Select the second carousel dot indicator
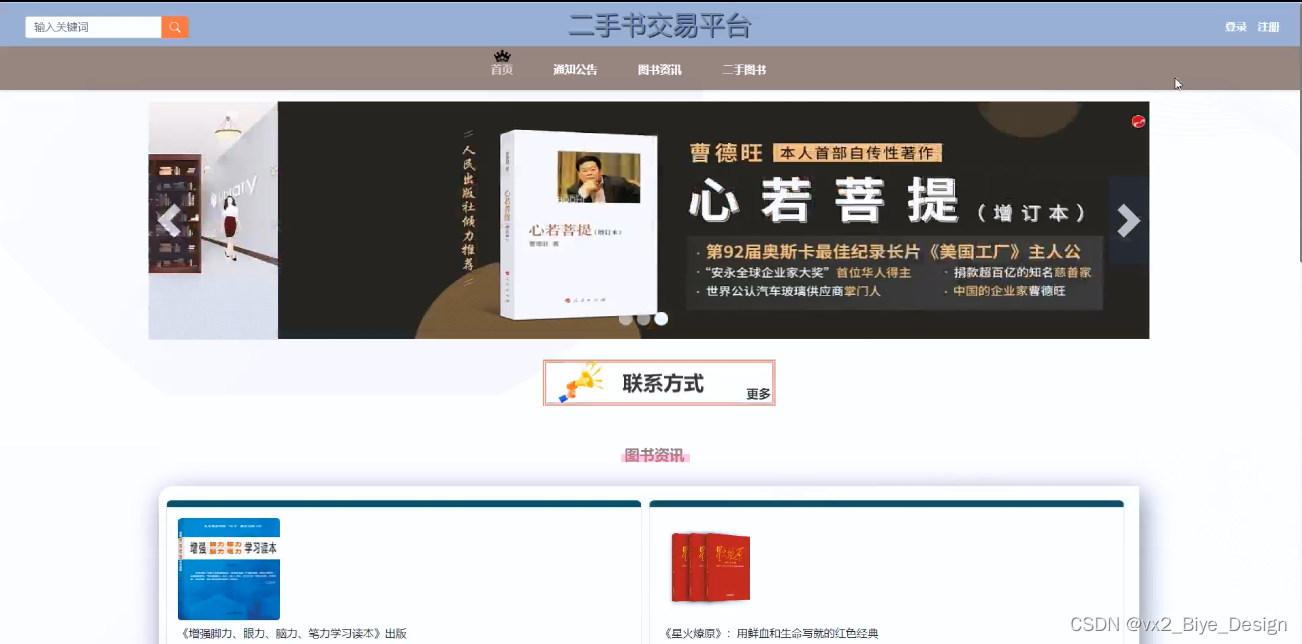The height and width of the screenshot is (644, 1302). click(643, 319)
